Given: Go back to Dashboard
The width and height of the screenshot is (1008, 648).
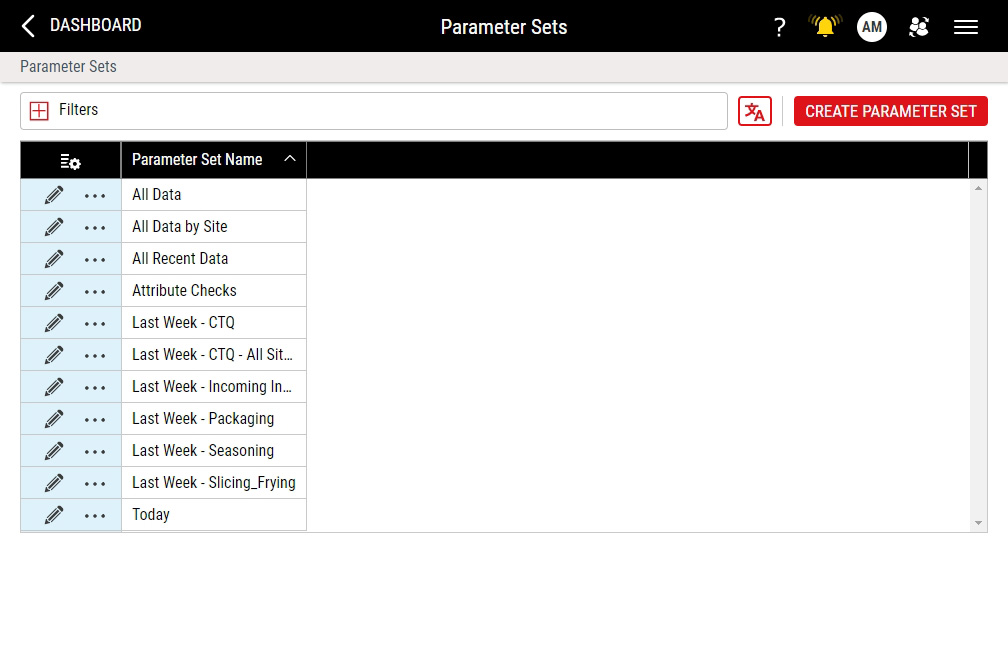Looking at the screenshot, I should click(x=82, y=26).
